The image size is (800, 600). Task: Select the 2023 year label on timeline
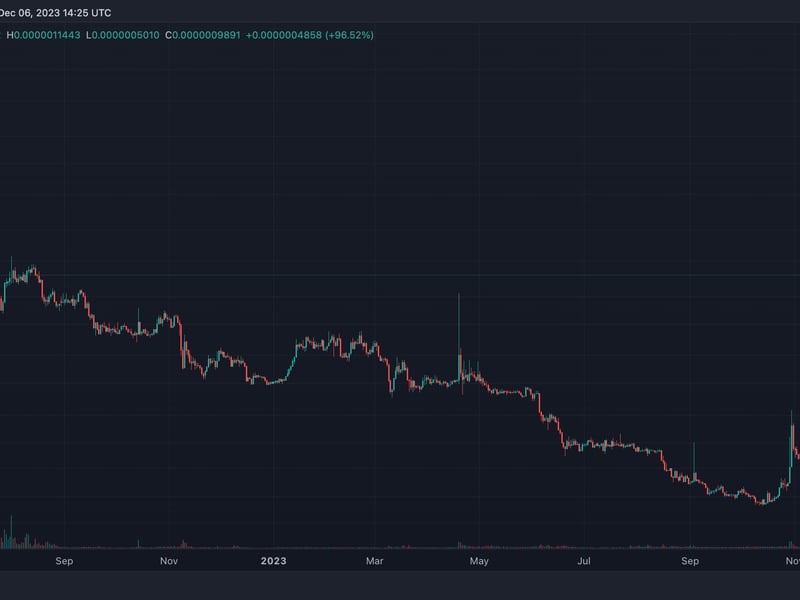click(x=274, y=561)
